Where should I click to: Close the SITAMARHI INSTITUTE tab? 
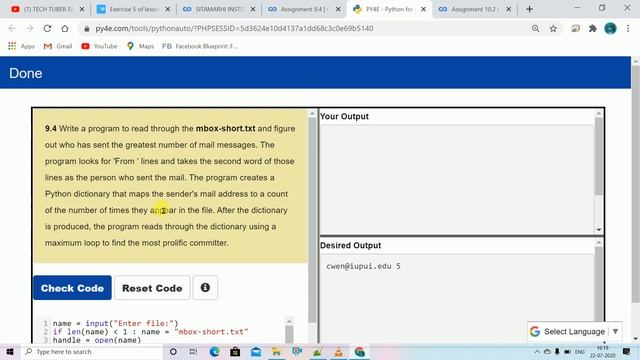tap(253, 9)
